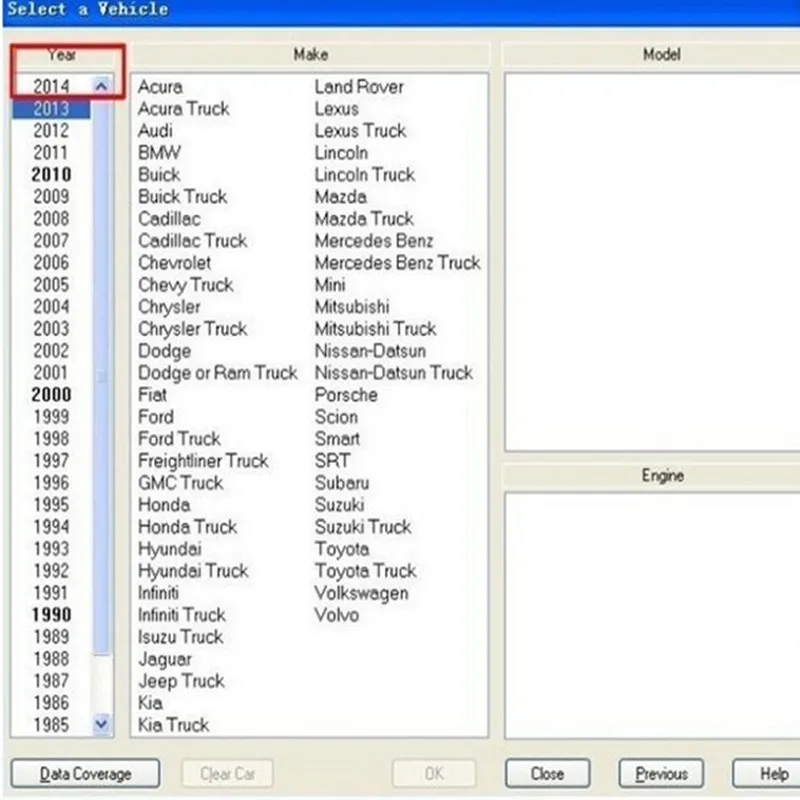Click the Select a Vehicle title bar
Viewport: 800px width, 800px height.
[x=88, y=10]
